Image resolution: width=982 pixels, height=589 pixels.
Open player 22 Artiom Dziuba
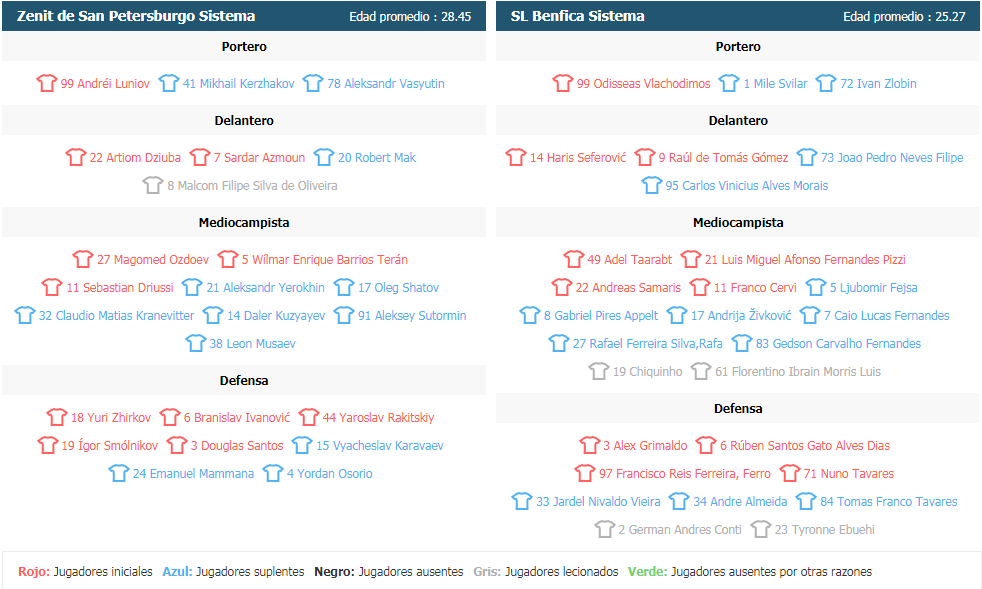[x=135, y=157]
